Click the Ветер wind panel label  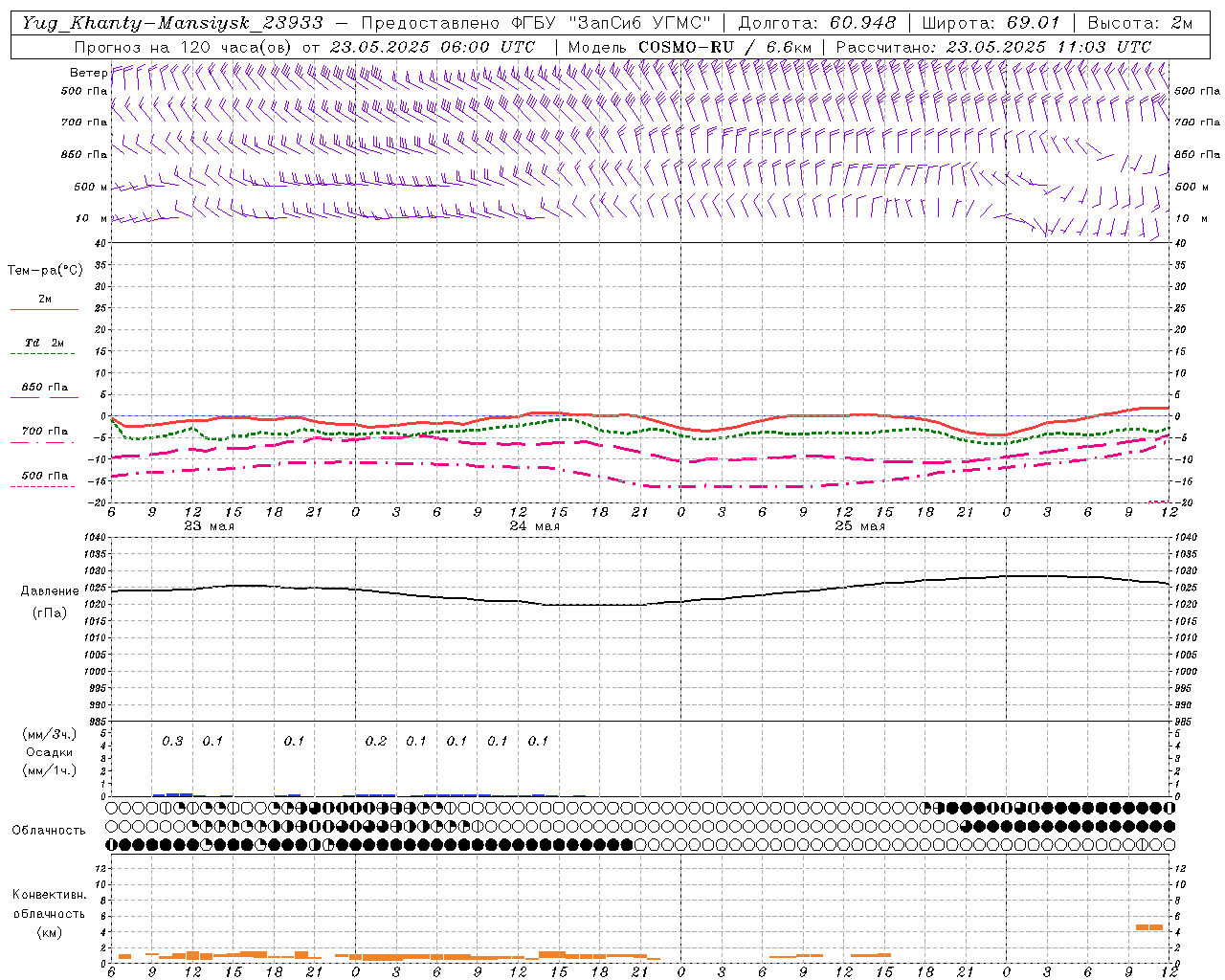[88, 73]
